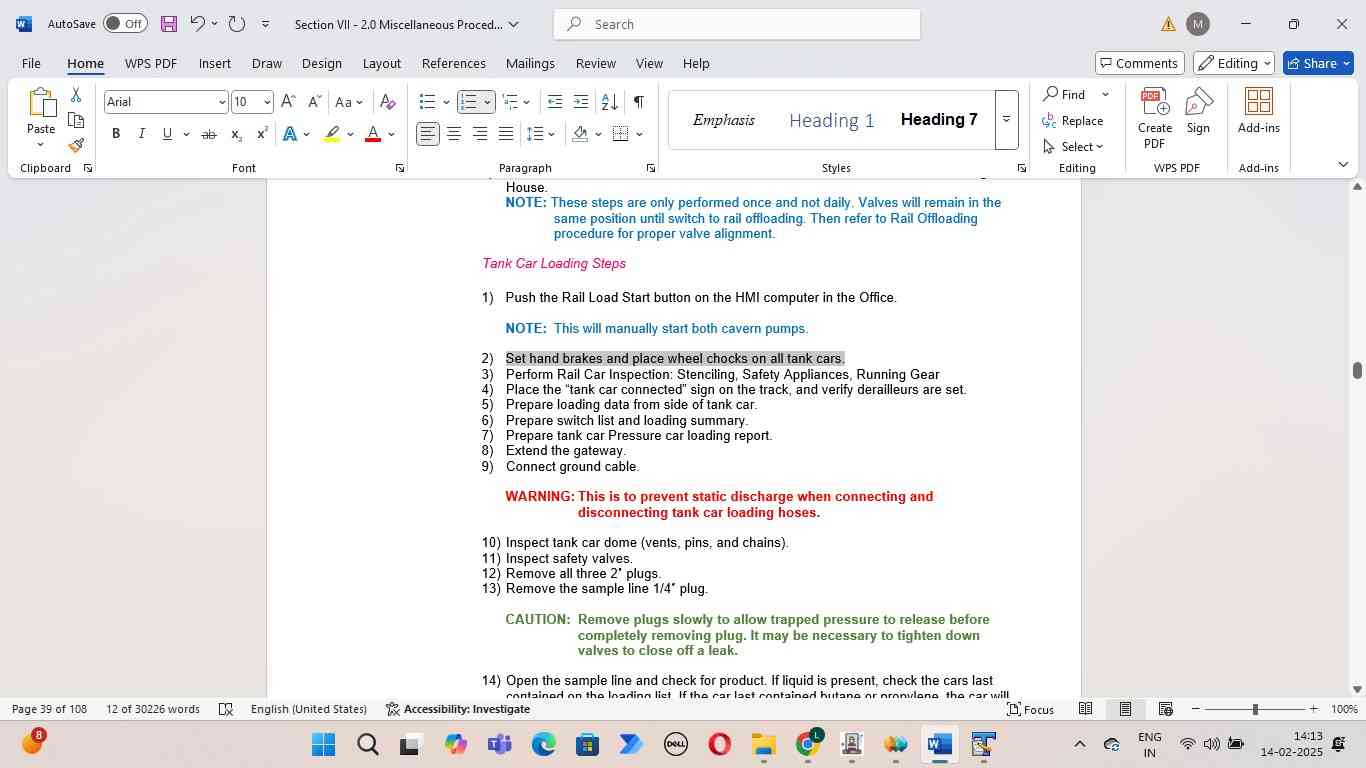Toggle the AutoSave switch
The height and width of the screenshot is (768, 1366).
tap(124, 24)
